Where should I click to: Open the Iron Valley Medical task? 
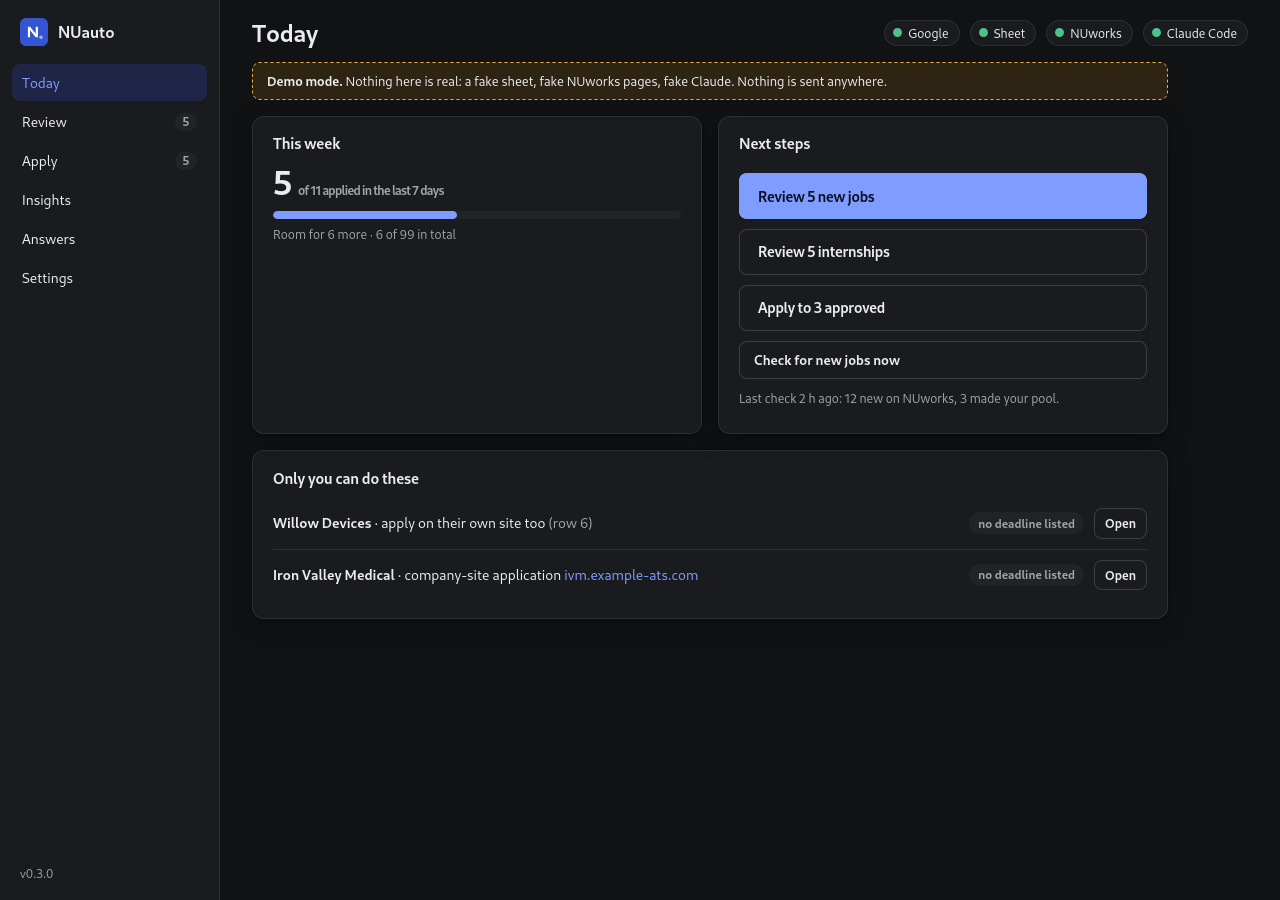(x=1120, y=575)
